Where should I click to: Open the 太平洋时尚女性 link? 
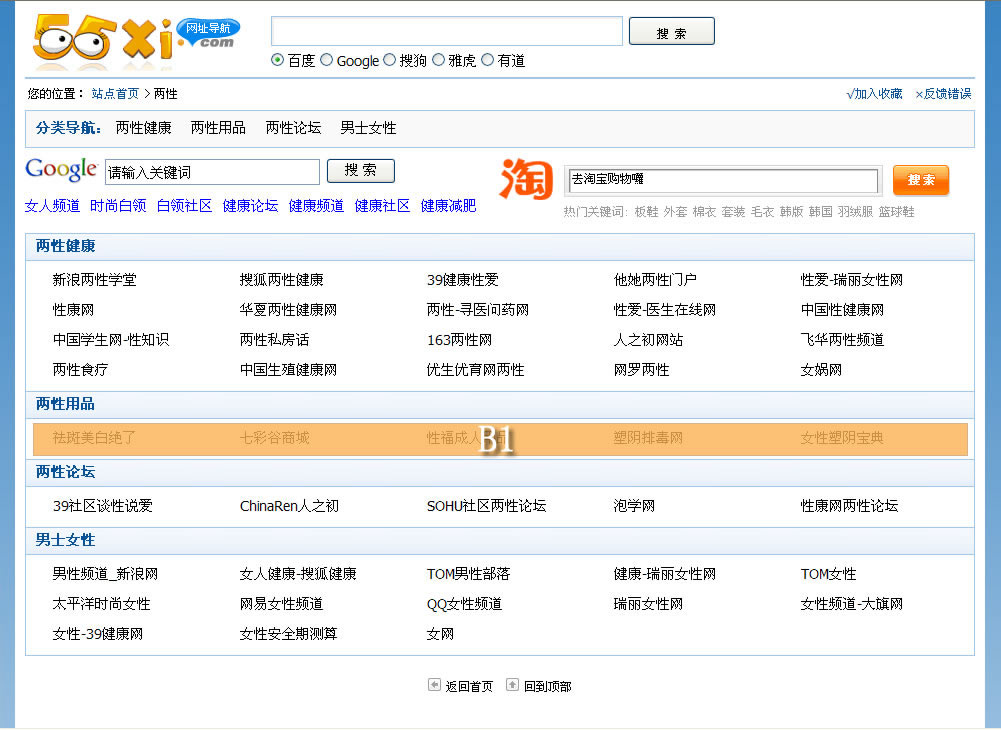(x=102, y=604)
